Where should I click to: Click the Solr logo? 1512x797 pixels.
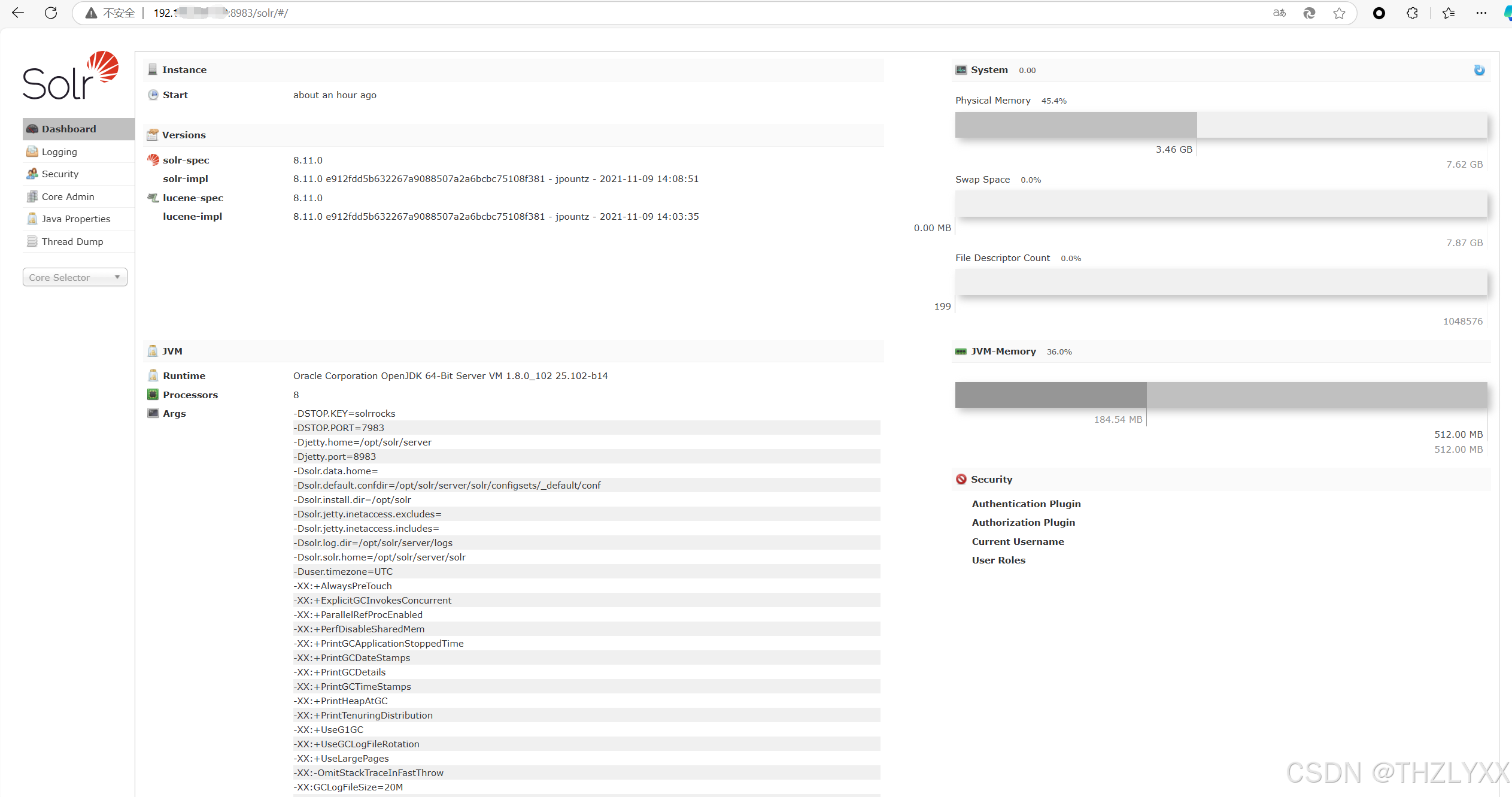point(71,76)
